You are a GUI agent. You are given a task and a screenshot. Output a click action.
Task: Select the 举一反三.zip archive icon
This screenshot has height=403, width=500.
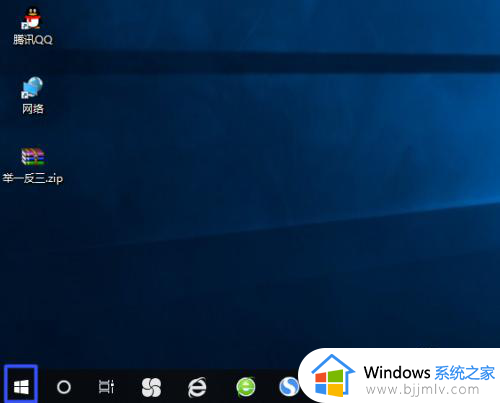(33, 157)
